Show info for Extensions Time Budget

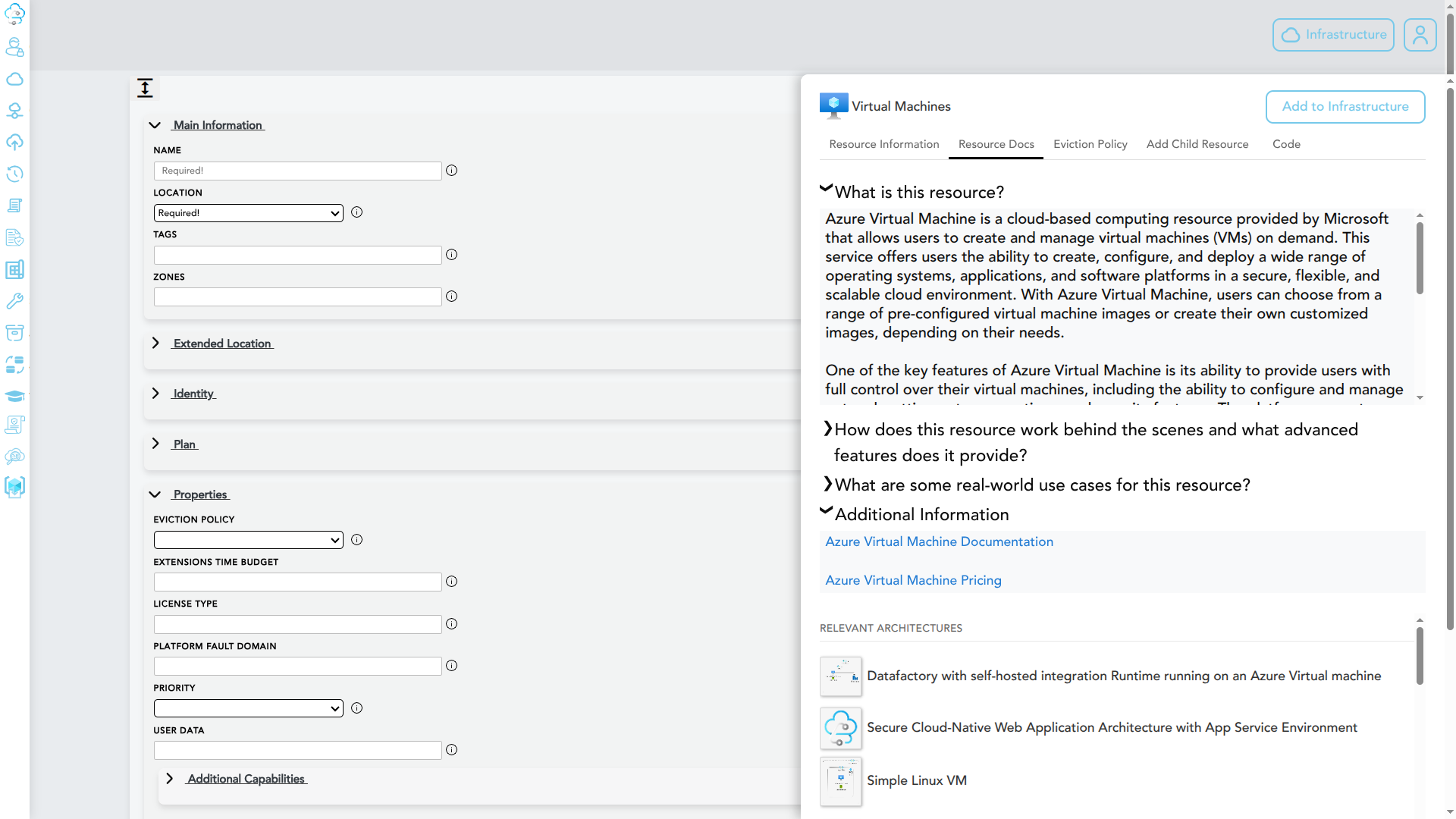[x=452, y=582]
